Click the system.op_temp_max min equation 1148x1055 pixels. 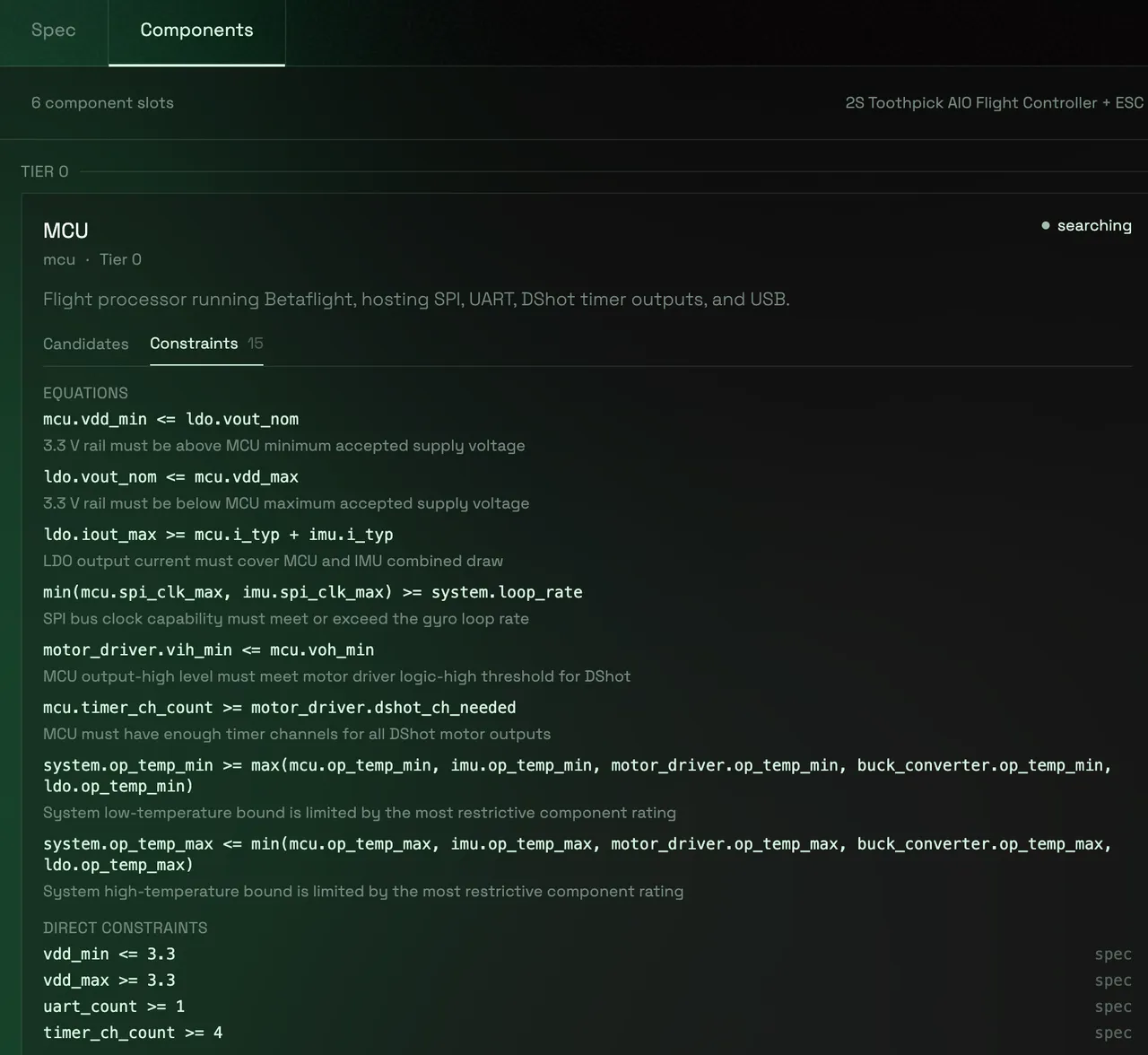click(x=578, y=854)
